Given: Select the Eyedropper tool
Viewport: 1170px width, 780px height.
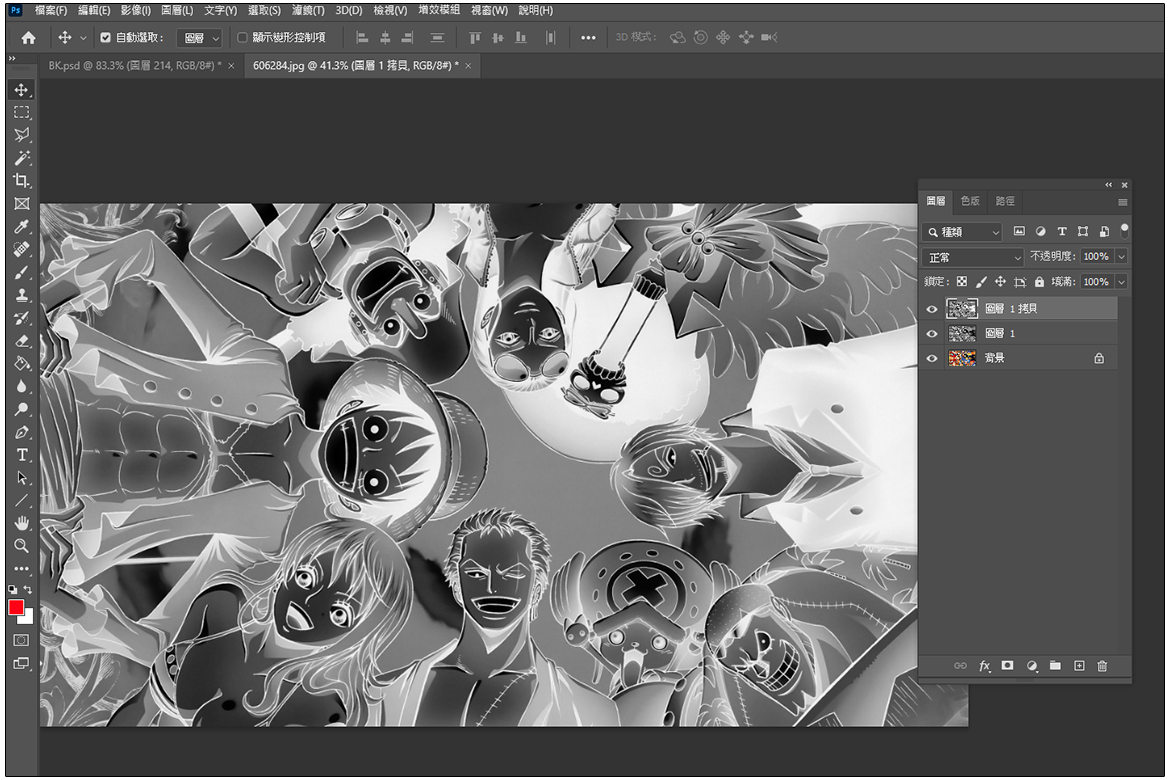Looking at the screenshot, I should (x=21, y=226).
